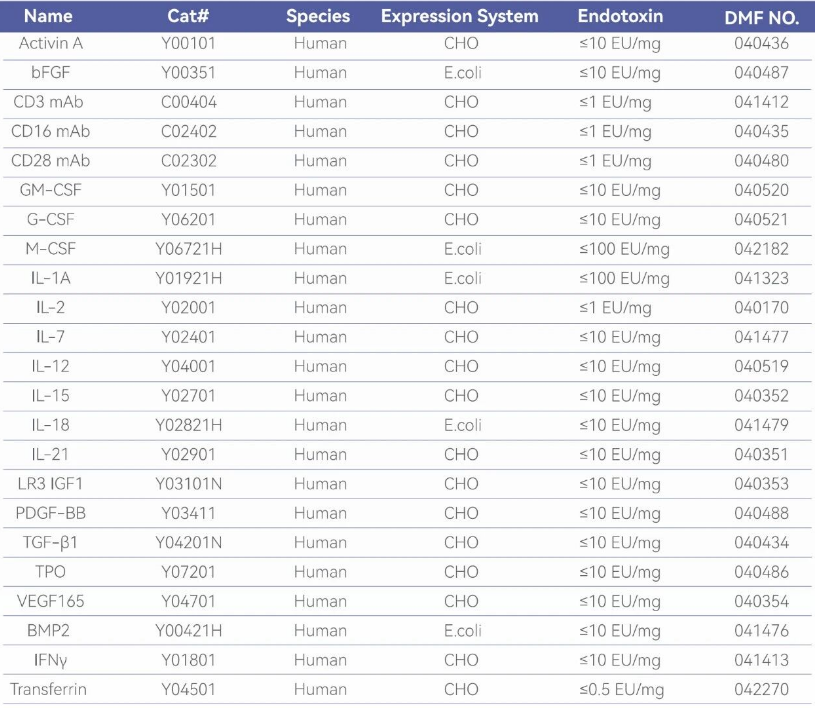Click catalog number C02302
Screen dimensions: 815x708
tap(188, 161)
